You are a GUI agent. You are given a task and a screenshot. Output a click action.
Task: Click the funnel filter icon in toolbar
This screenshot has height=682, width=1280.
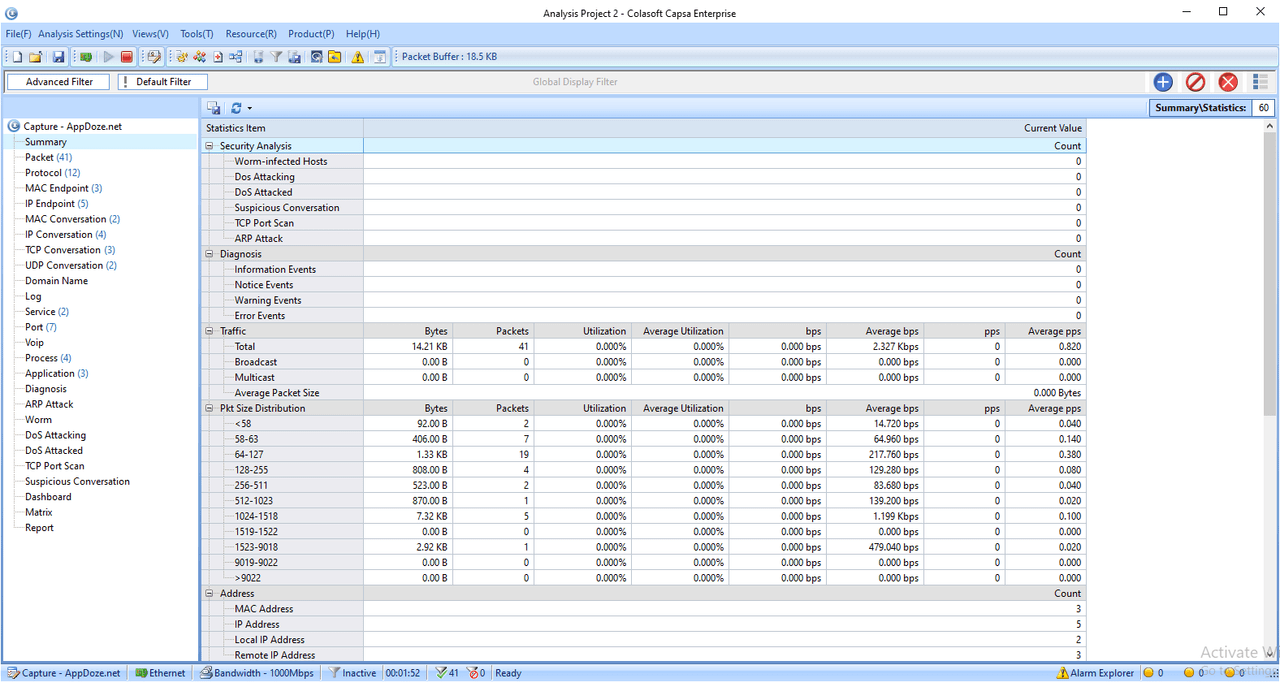[x=276, y=57]
